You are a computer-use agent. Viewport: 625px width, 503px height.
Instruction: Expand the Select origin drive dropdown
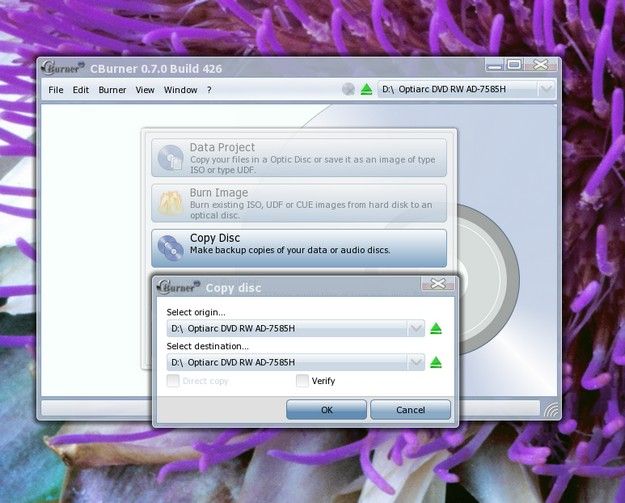[416, 328]
